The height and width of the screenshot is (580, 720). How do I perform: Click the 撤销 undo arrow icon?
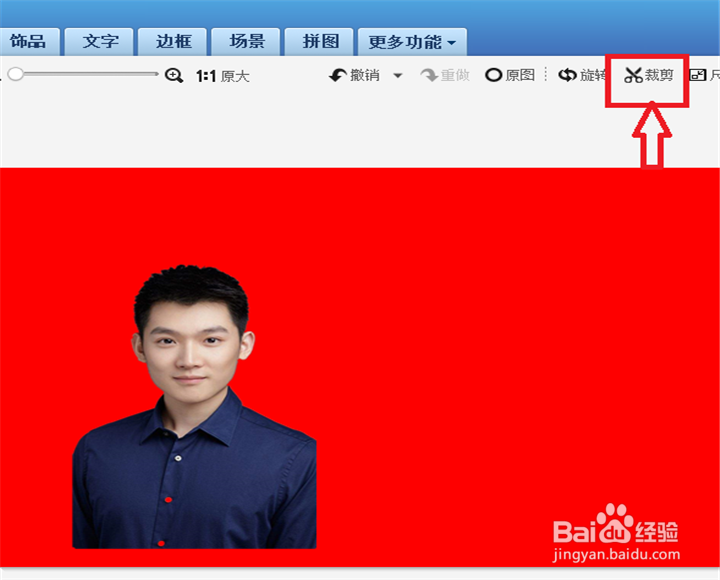[x=338, y=75]
